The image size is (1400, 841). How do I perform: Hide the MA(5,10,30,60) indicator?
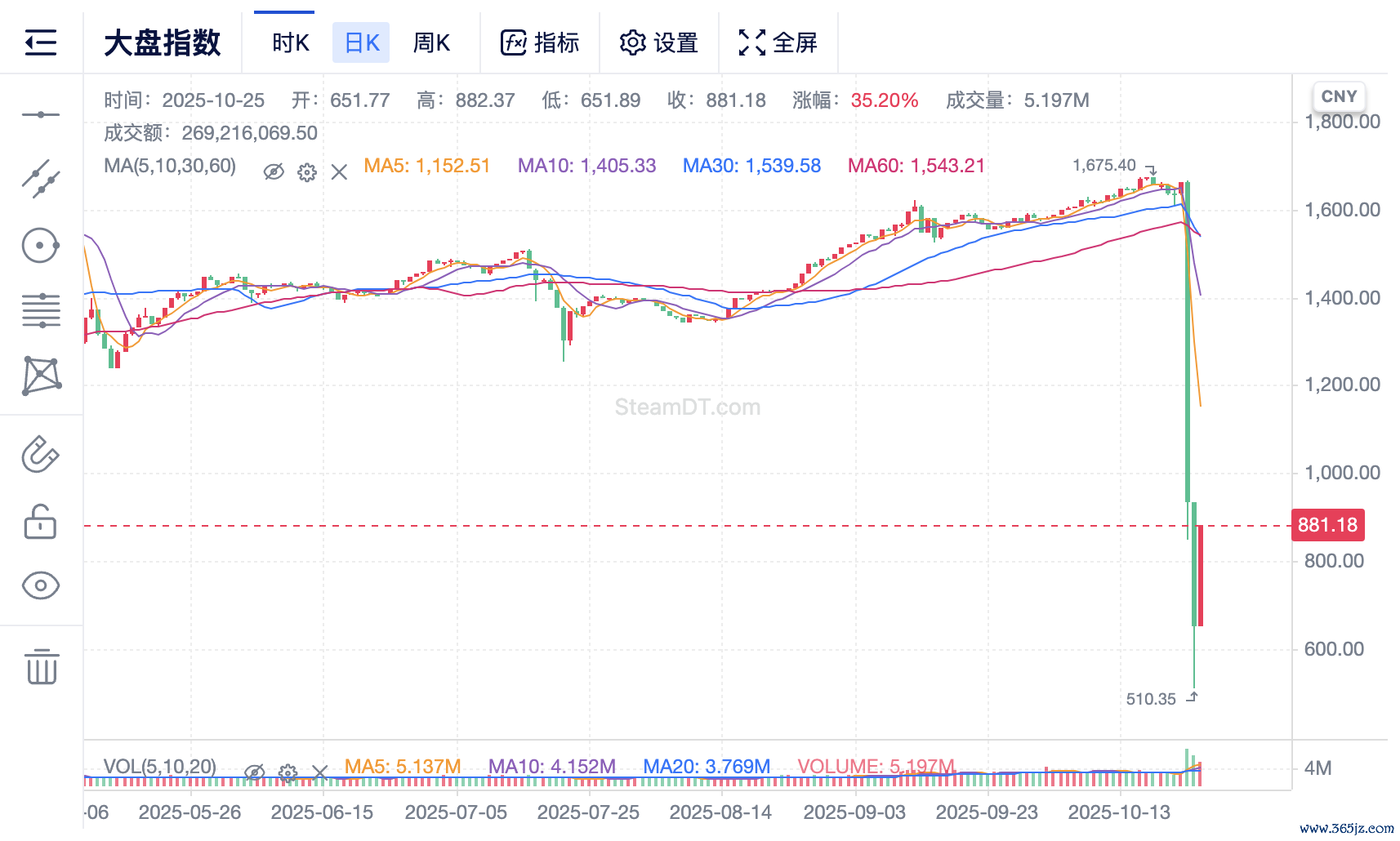274,171
